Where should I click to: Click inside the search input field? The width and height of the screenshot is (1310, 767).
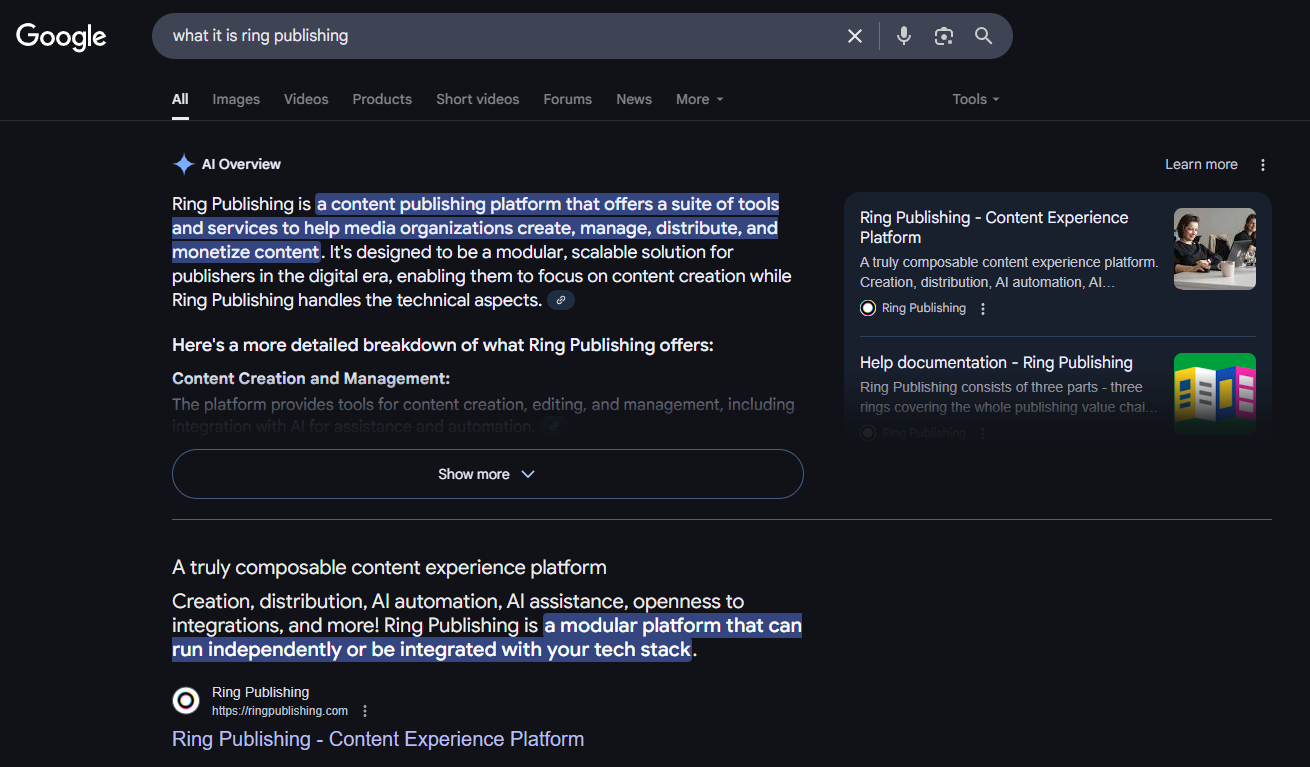(x=500, y=36)
